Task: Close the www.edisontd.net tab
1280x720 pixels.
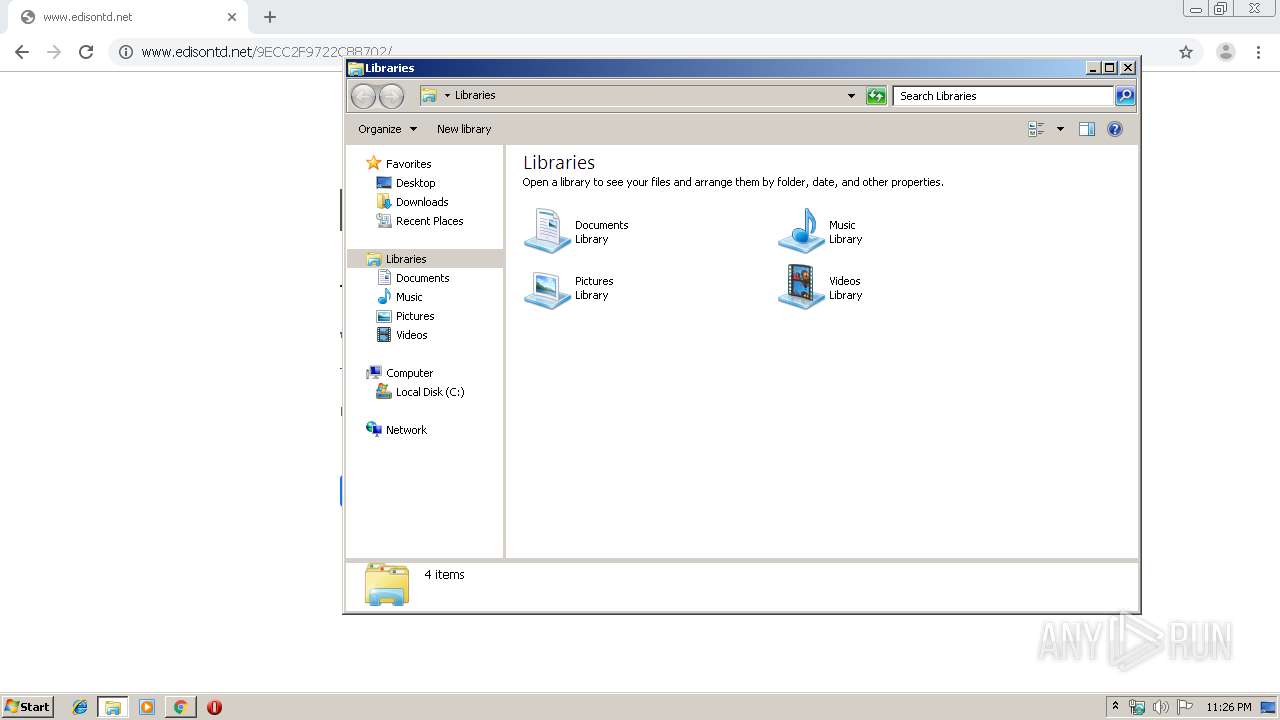Action: [x=232, y=17]
